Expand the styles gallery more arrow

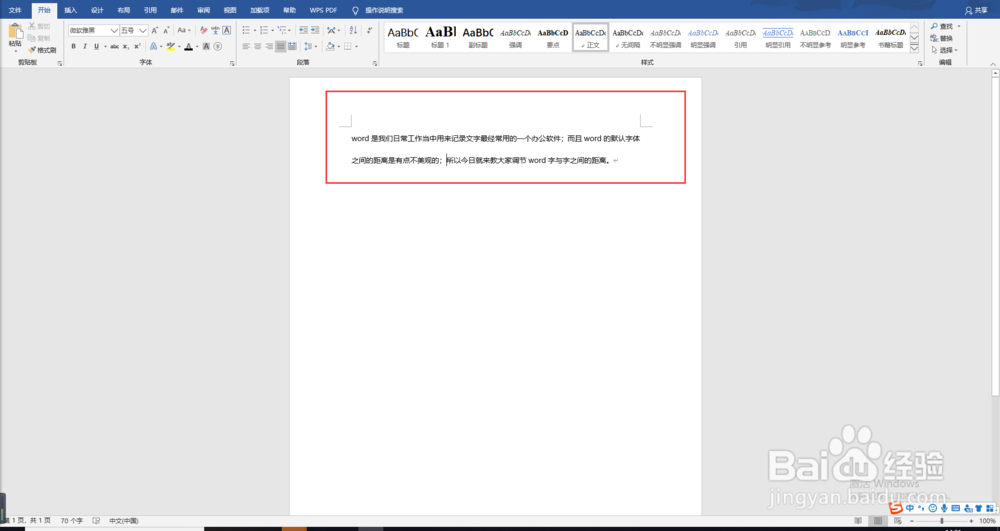pos(914,48)
